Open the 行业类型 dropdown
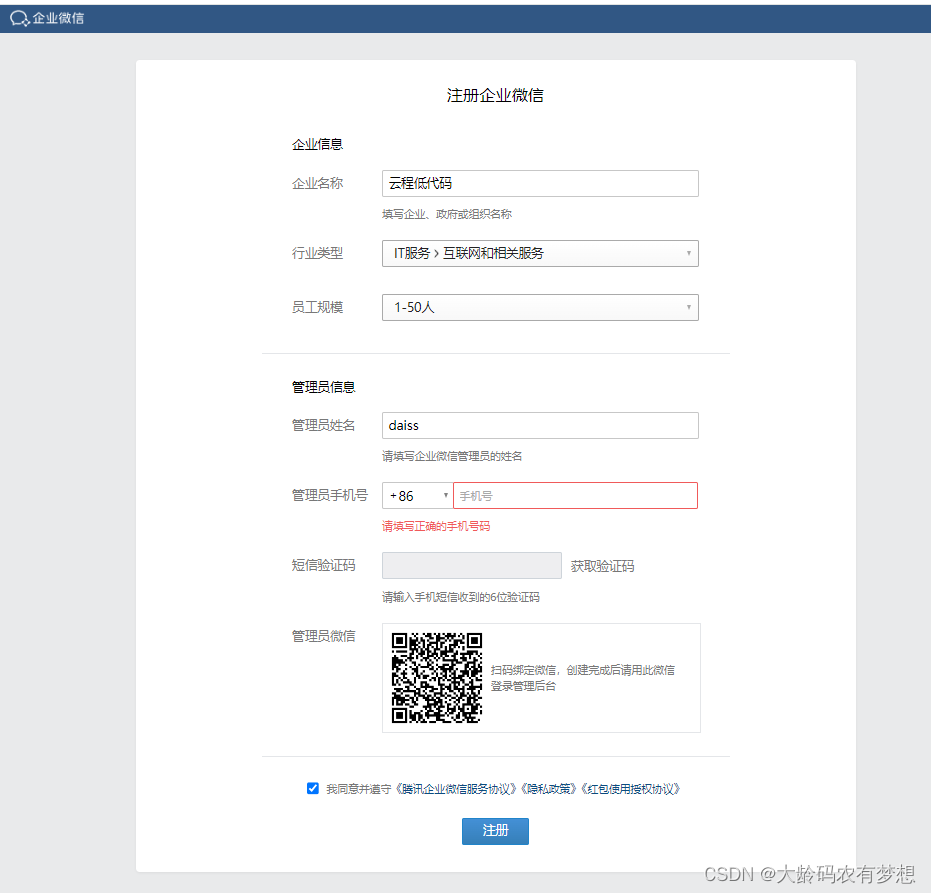Viewport: 931px width, 893px height. point(540,254)
